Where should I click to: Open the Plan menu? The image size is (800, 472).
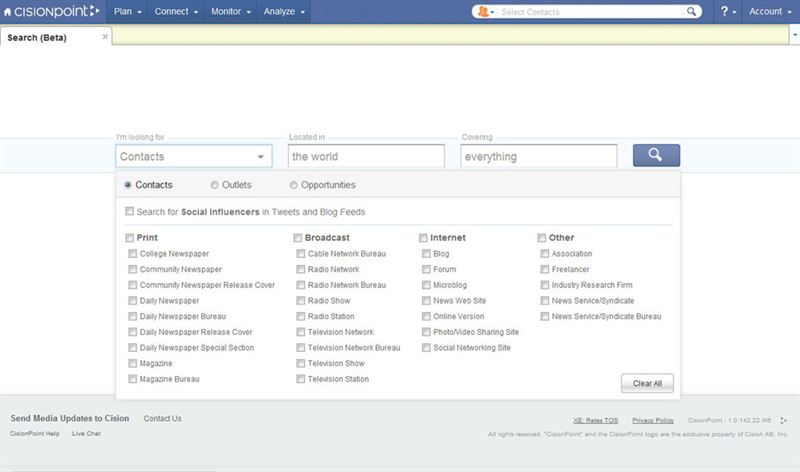[127, 12]
